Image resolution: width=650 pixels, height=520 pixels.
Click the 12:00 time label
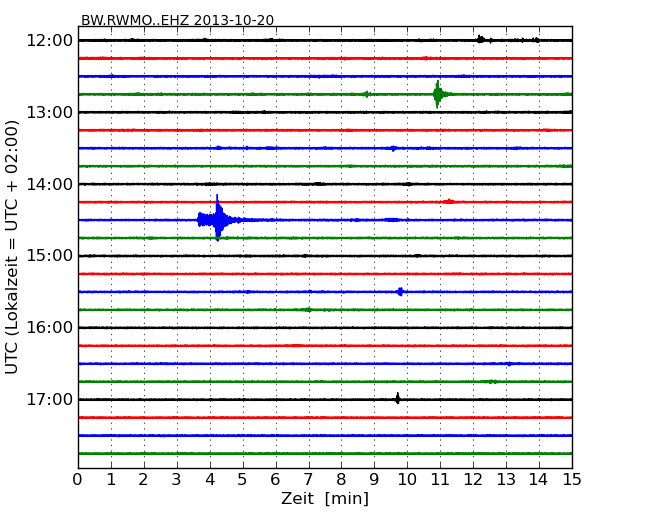[49, 41]
